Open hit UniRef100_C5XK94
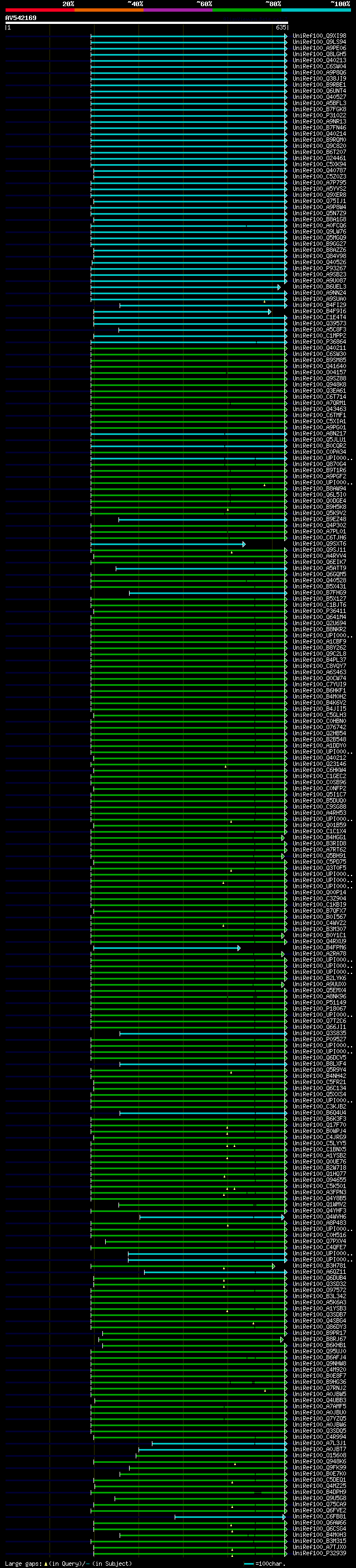The width and height of the screenshot is (356, 1568). pyautogui.click(x=319, y=164)
